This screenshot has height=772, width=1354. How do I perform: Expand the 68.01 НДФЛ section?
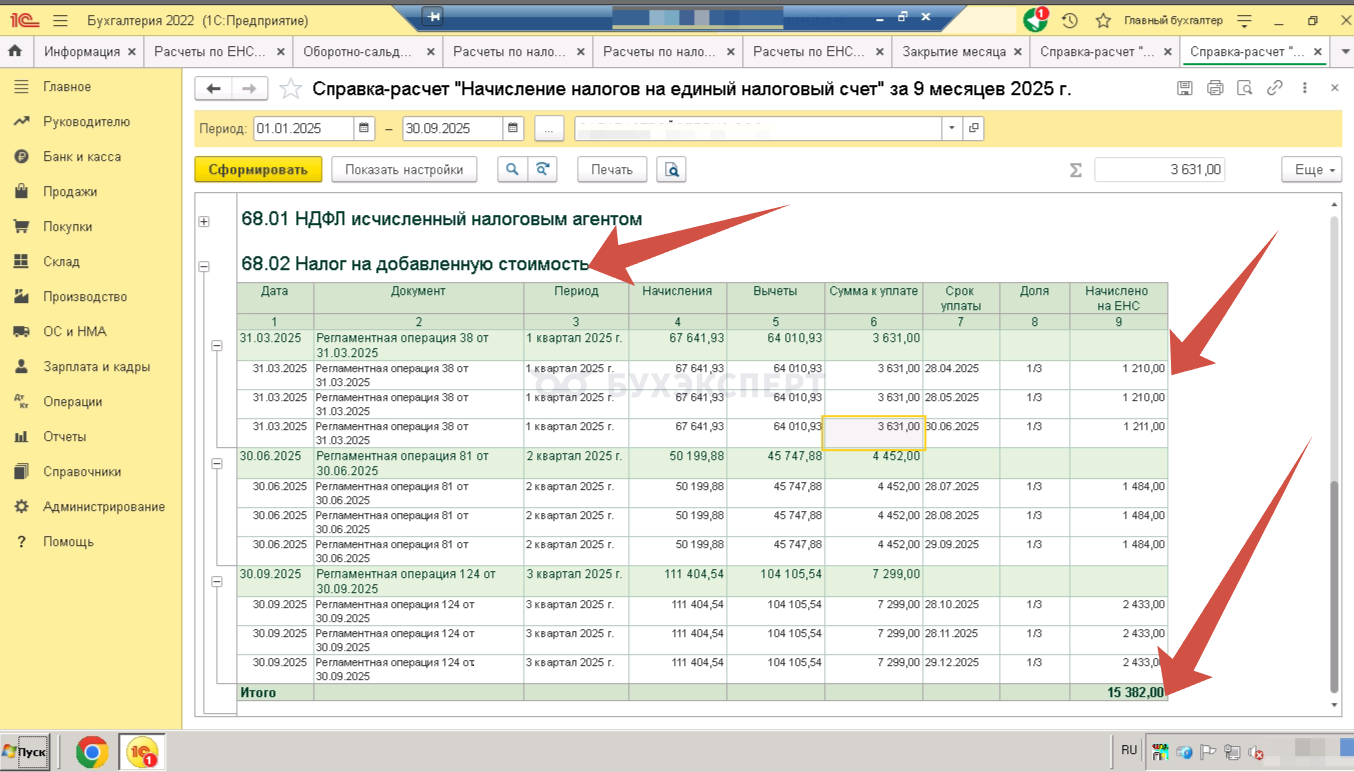click(204, 221)
